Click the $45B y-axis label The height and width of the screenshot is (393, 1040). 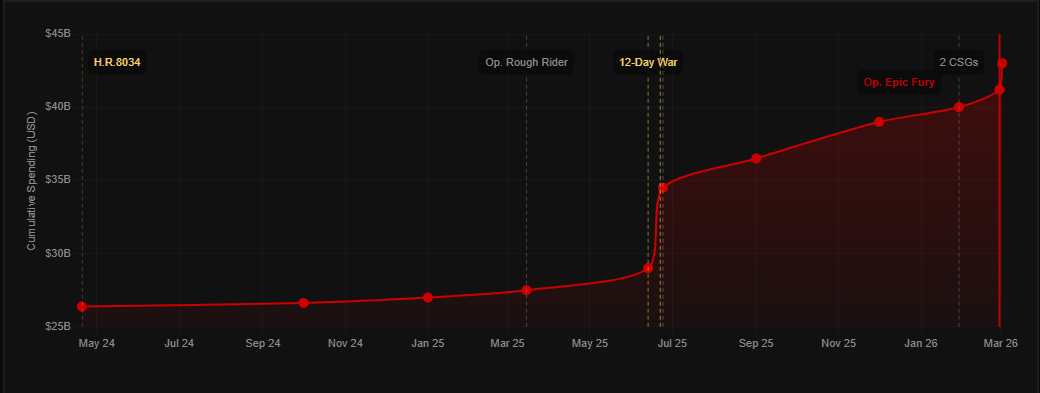pos(58,33)
